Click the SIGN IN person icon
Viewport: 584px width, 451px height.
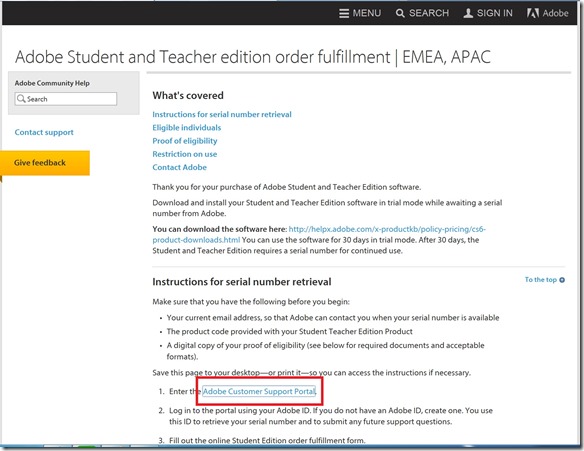468,13
